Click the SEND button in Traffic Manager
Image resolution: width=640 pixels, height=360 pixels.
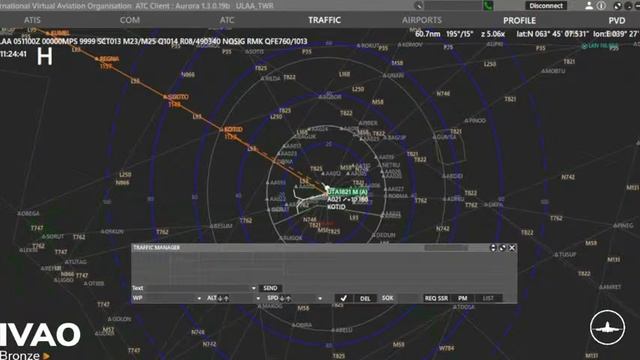tap(270, 288)
